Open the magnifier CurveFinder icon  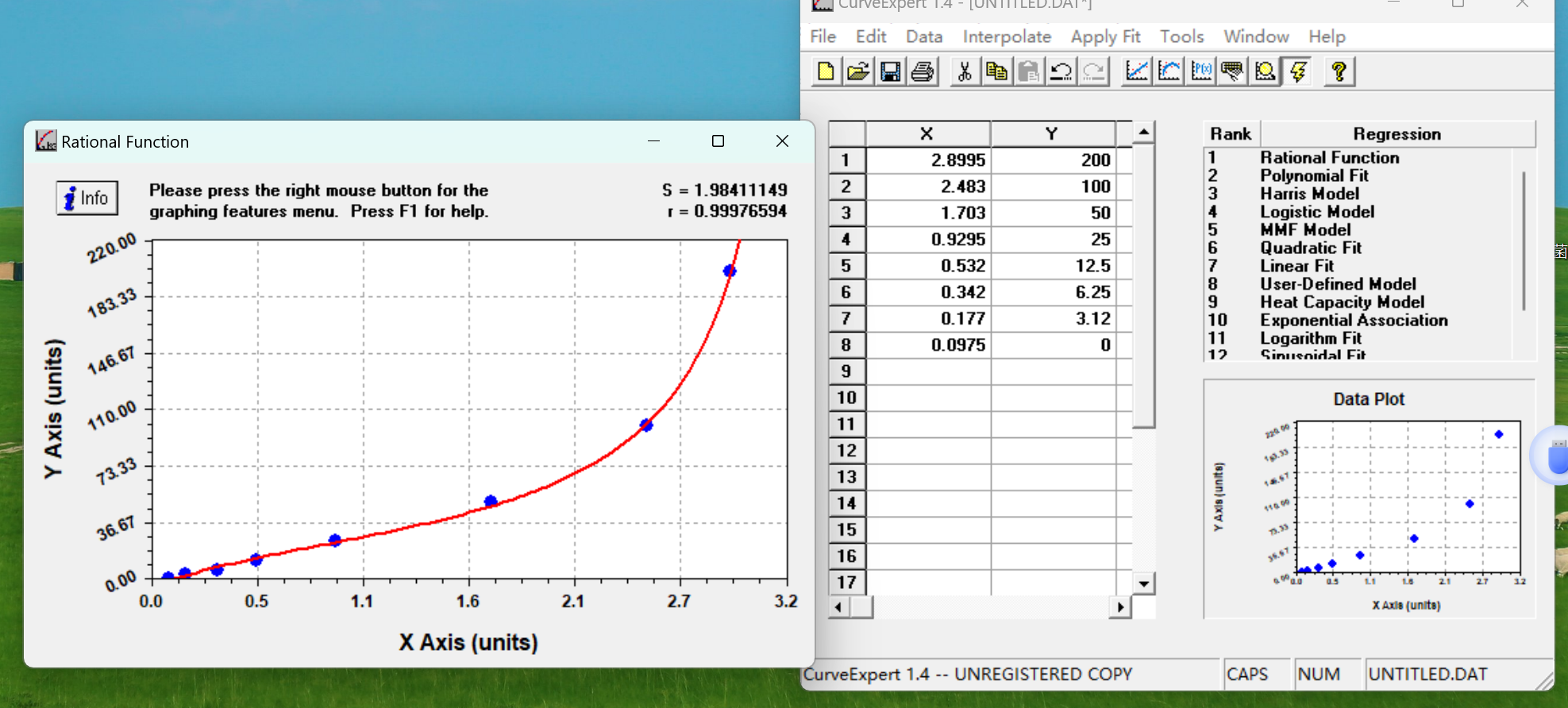1266,71
